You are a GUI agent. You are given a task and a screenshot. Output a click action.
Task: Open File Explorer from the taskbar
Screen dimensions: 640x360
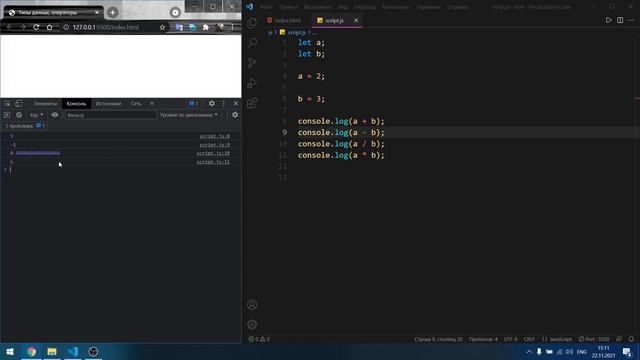point(52,351)
